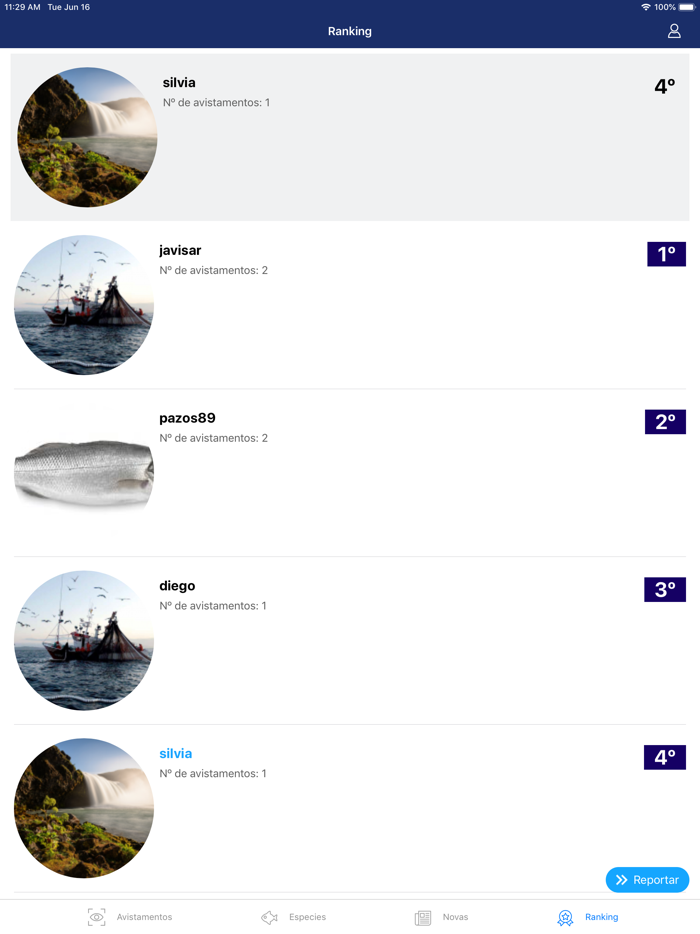Viewport: 700px width, 934px height.
Task: Tap the Avistamentos eye icon
Action: pyautogui.click(x=96, y=917)
